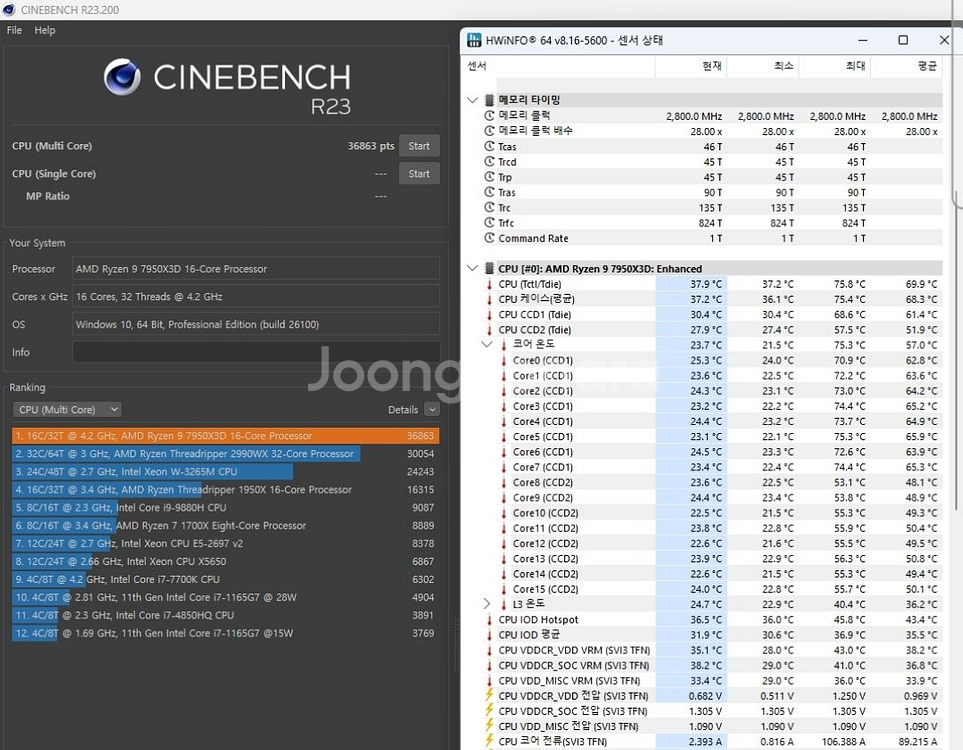Select the Core5 (CCD1) sensor row
This screenshot has width=963, height=750.
point(719,436)
